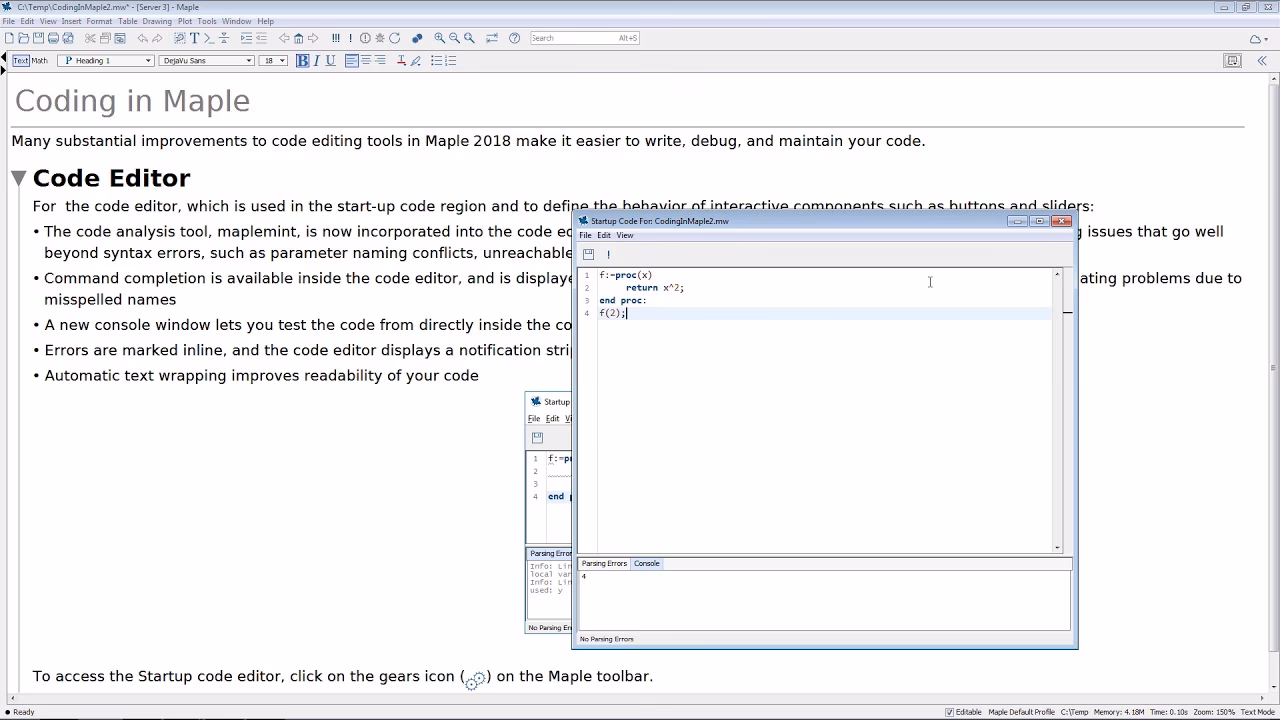Open the Insert menu in main window
The height and width of the screenshot is (720, 1280).
[x=72, y=21]
